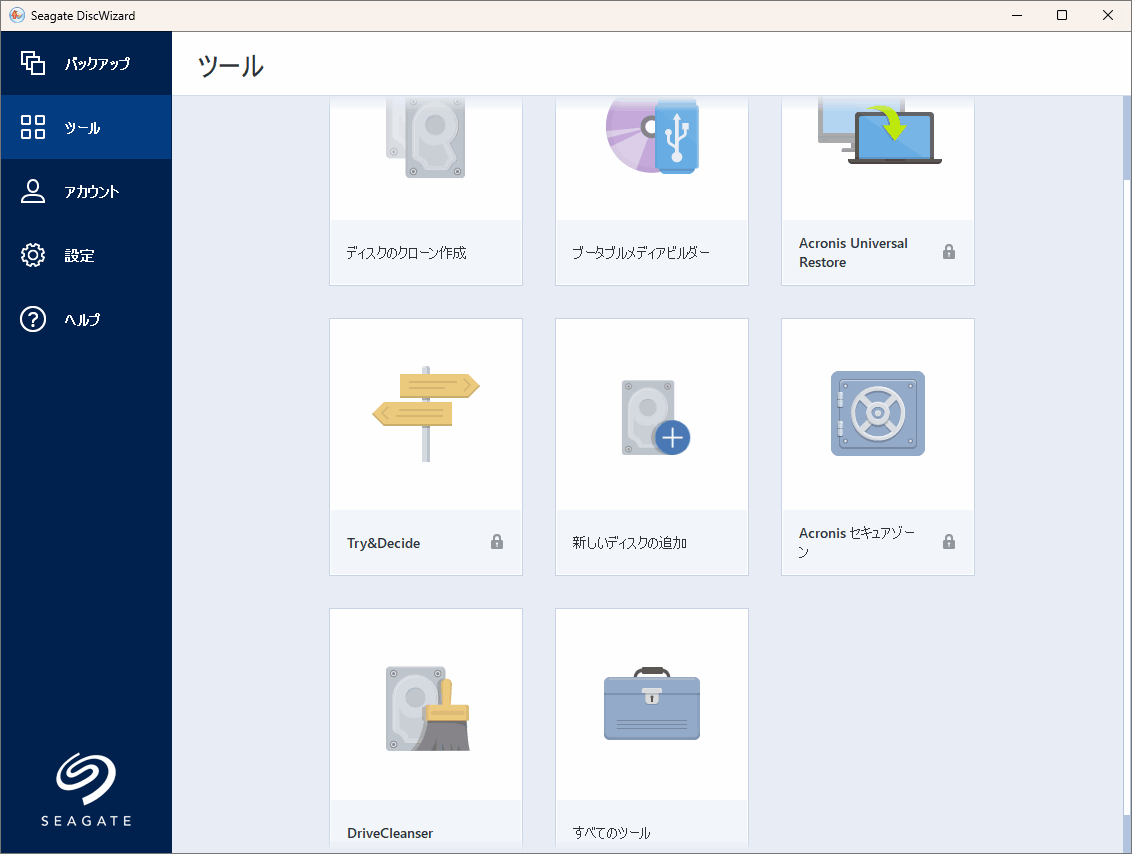This screenshot has height=854, width=1132.
Task: Go to アカウント in the sidebar
Action: click(x=92, y=191)
